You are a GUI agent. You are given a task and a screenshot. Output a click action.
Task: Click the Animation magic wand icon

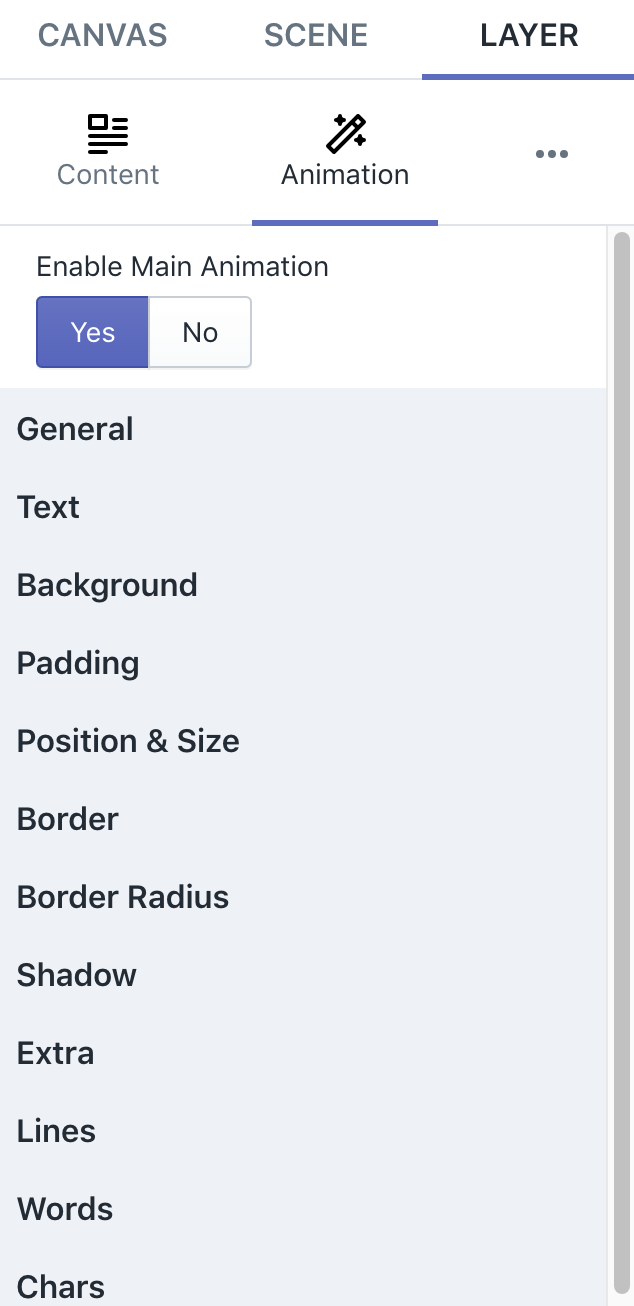click(345, 131)
